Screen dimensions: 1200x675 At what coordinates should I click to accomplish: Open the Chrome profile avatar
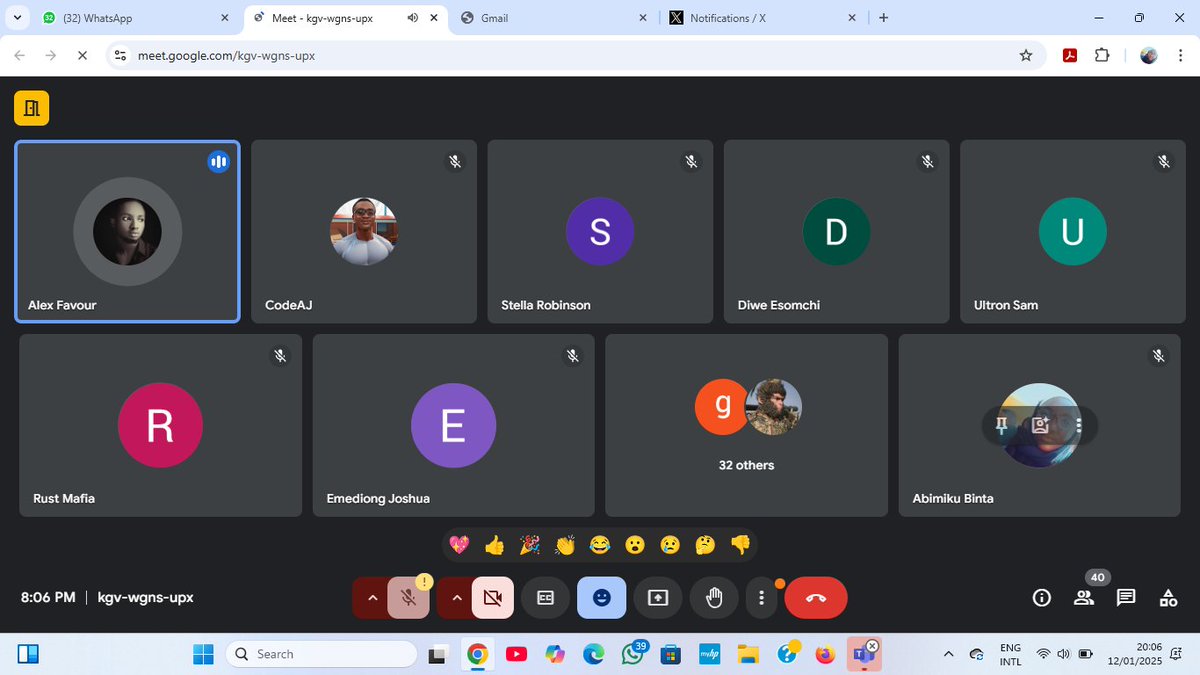1149,56
